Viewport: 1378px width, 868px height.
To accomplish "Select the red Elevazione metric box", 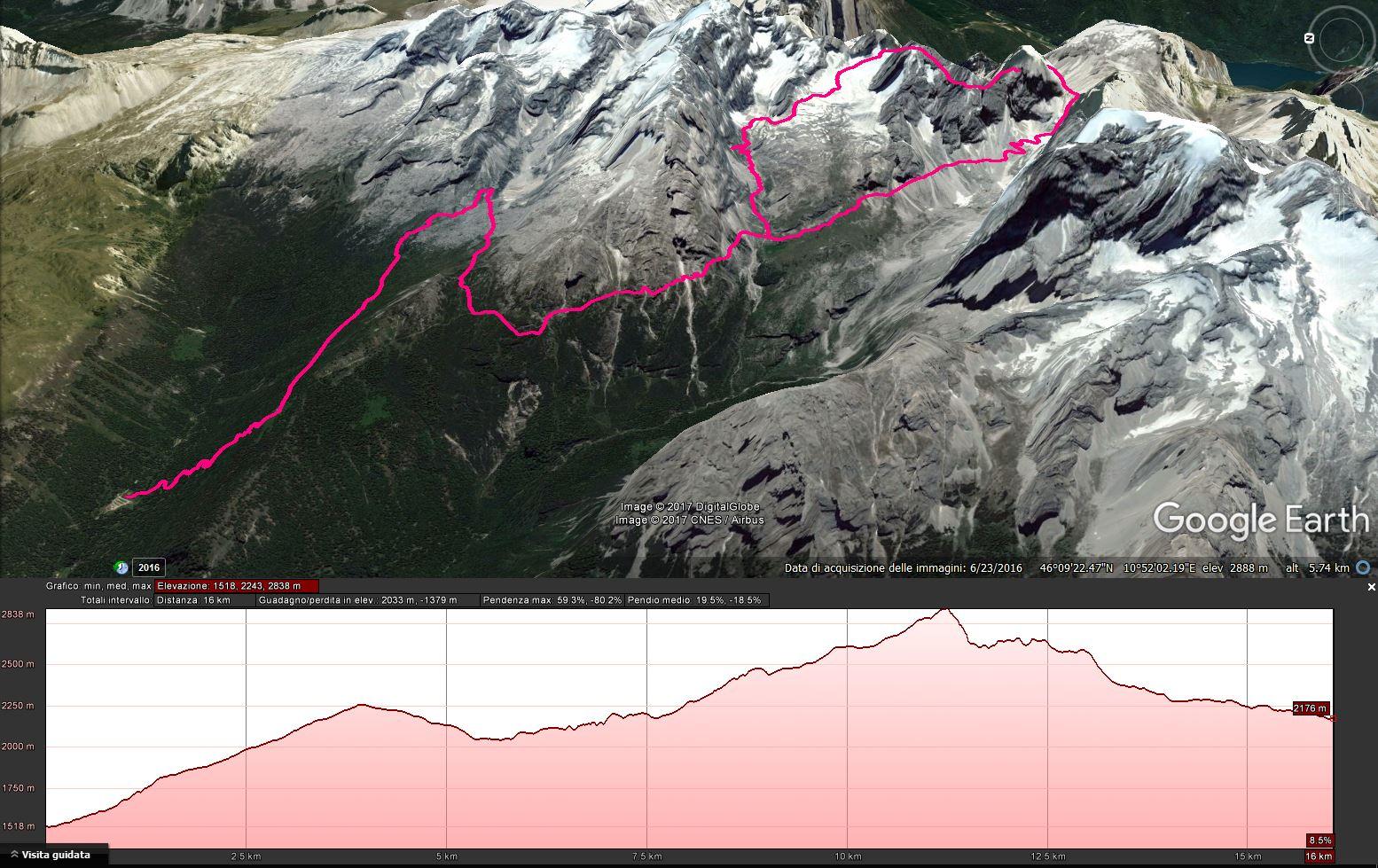I will point(237,586).
